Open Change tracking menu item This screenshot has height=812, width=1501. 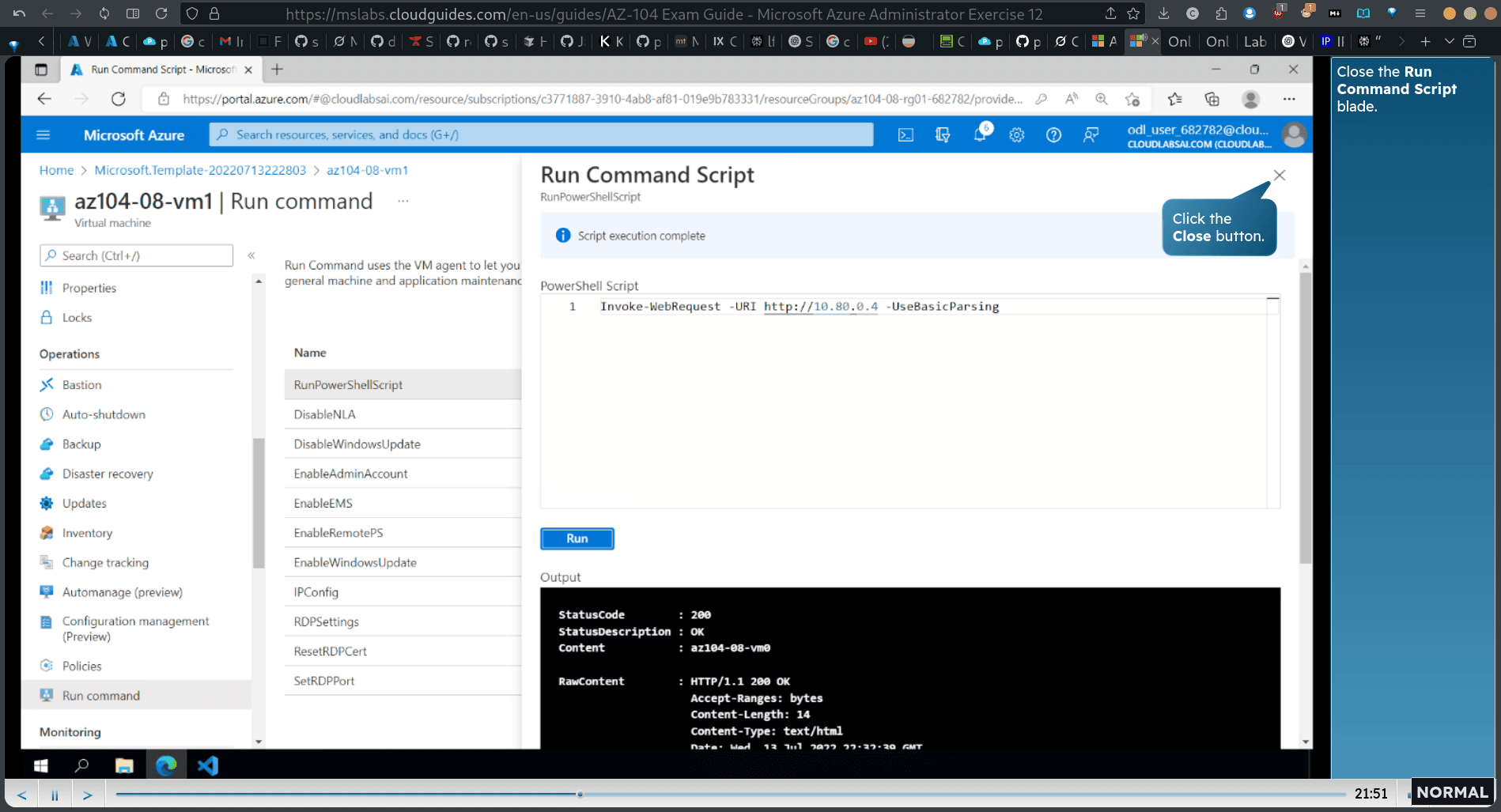pos(105,562)
